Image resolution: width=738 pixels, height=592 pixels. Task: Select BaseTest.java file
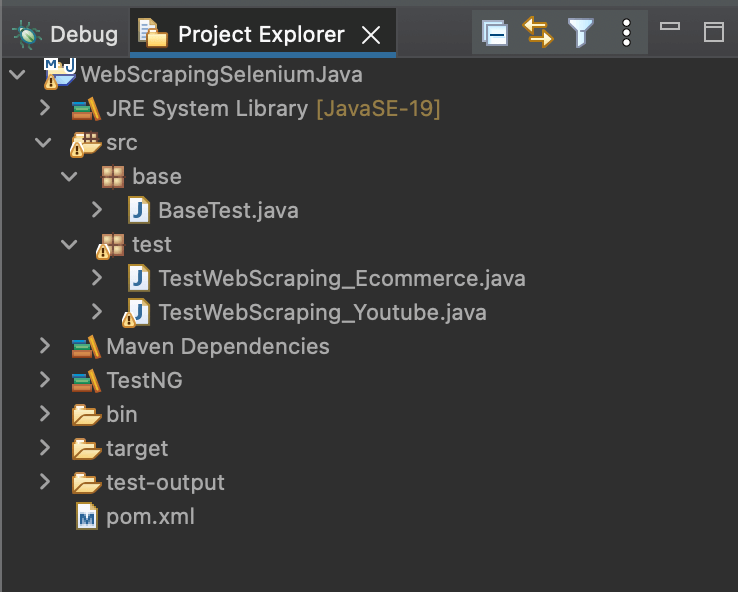[228, 210]
